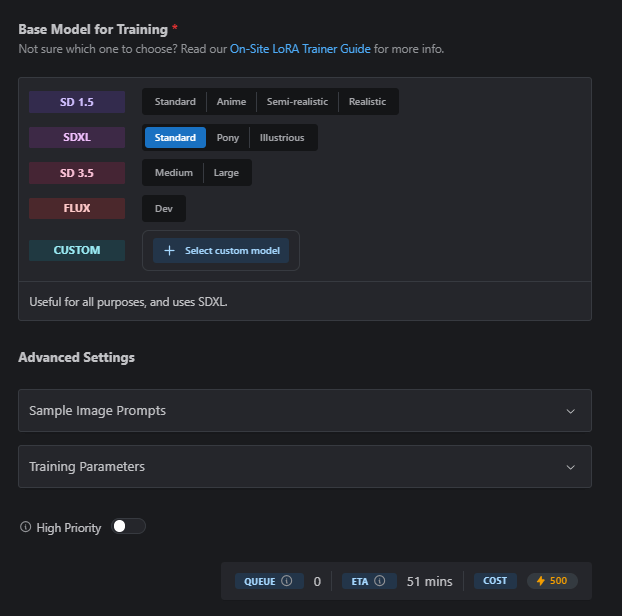This screenshot has height=616, width=622.
Task: Click the High Priority info icon
Action: click(25, 527)
